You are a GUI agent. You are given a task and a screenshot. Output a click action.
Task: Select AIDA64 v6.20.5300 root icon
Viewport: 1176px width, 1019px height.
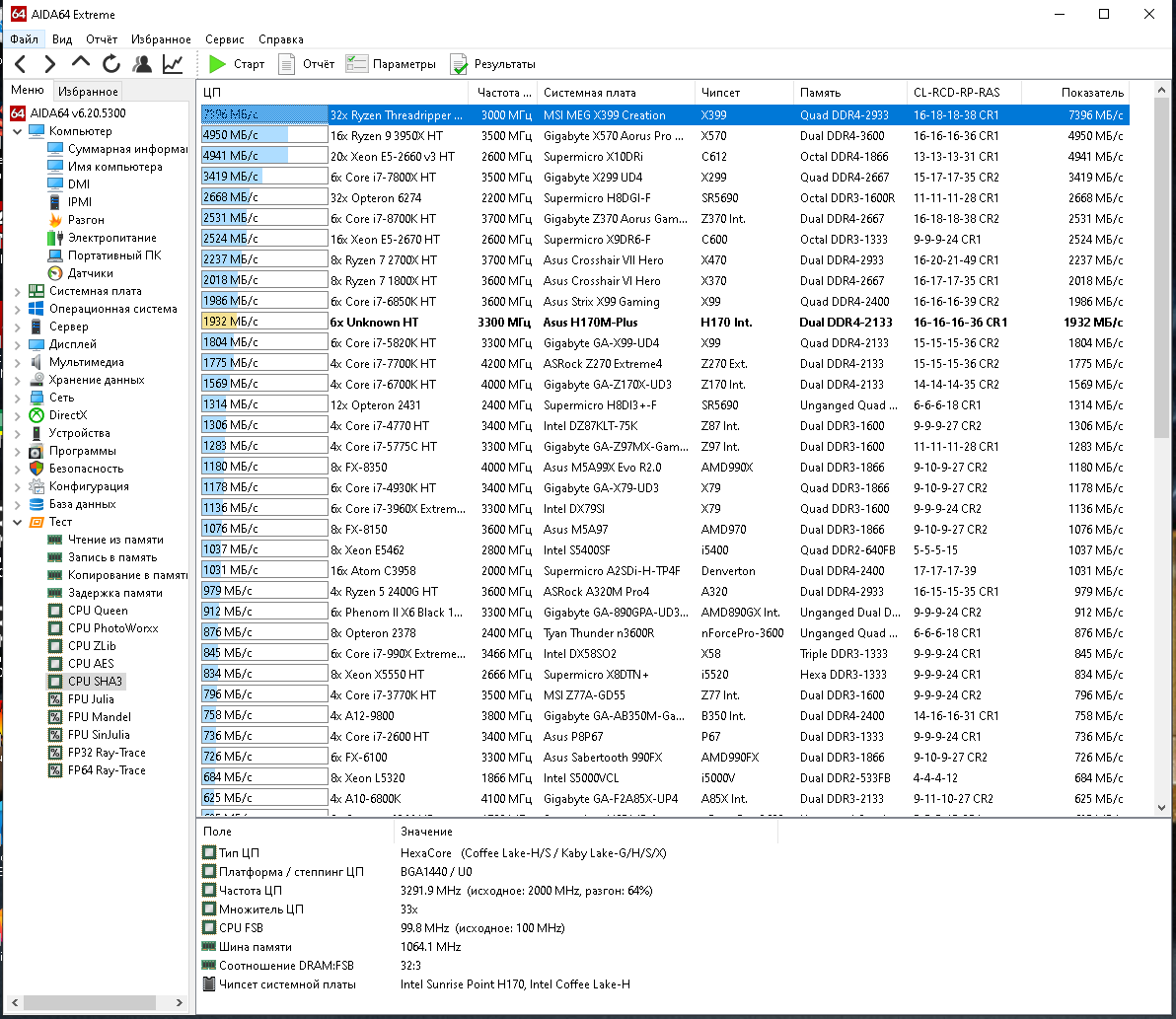[x=17, y=113]
